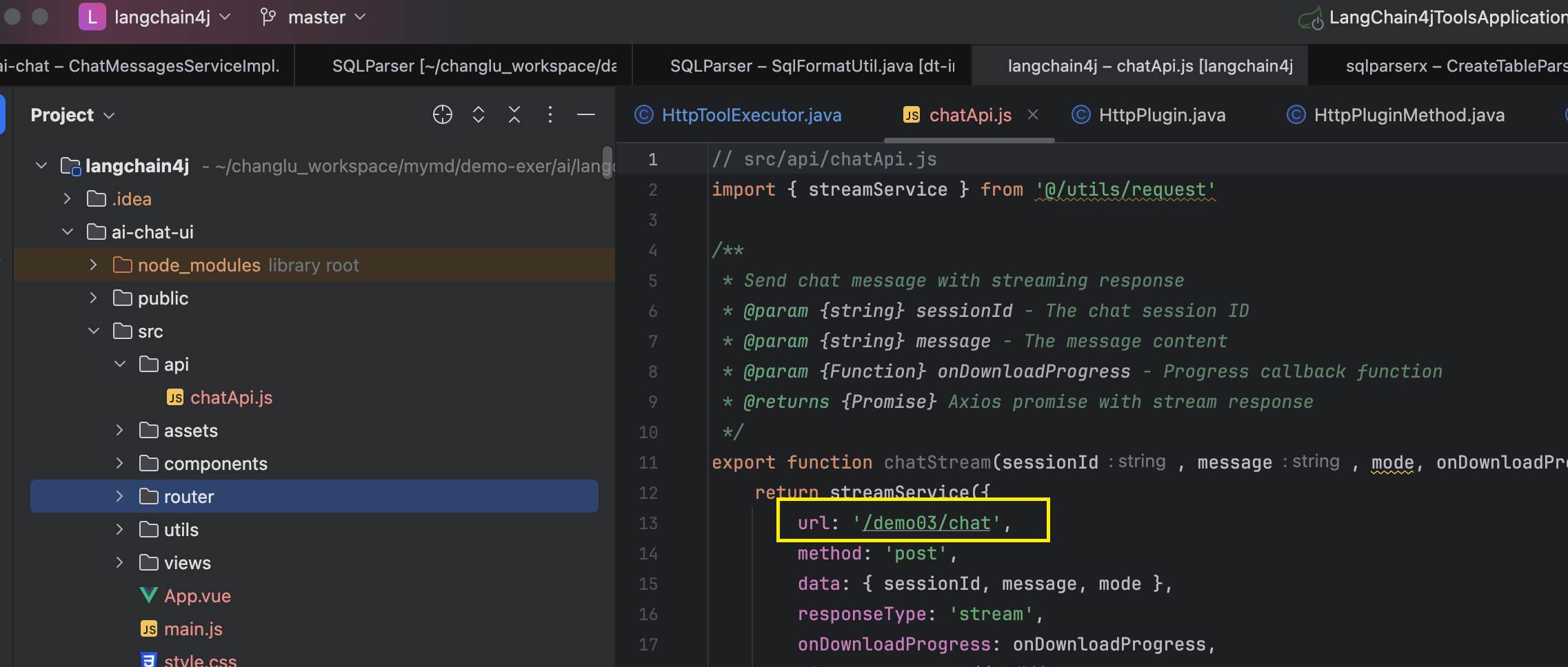Click the langchain4j project L badge icon

point(92,17)
